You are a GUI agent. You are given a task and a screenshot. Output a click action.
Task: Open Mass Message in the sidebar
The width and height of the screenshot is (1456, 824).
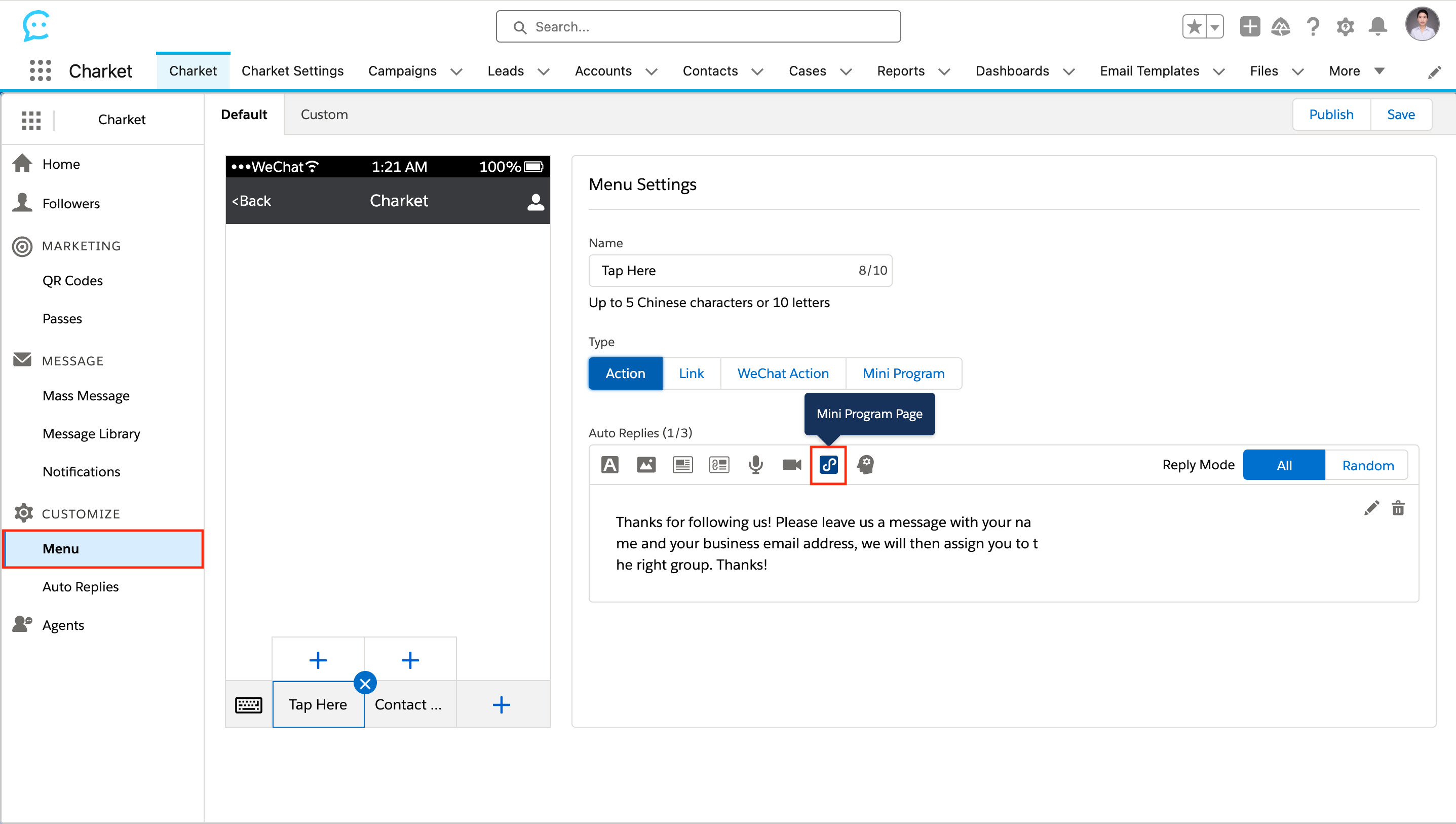(x=86, y=396)
